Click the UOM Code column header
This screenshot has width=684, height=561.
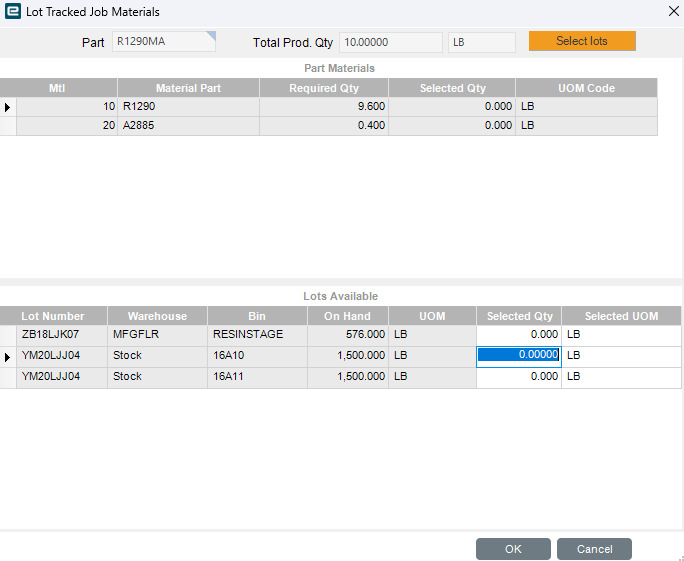(586, 88)
